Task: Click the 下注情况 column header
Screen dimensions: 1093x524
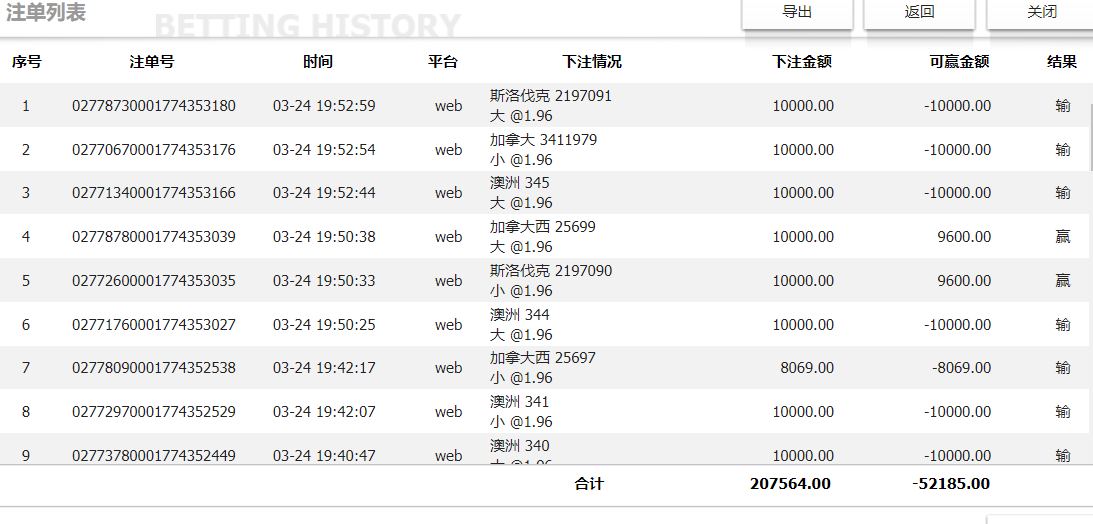Action: 592,62
